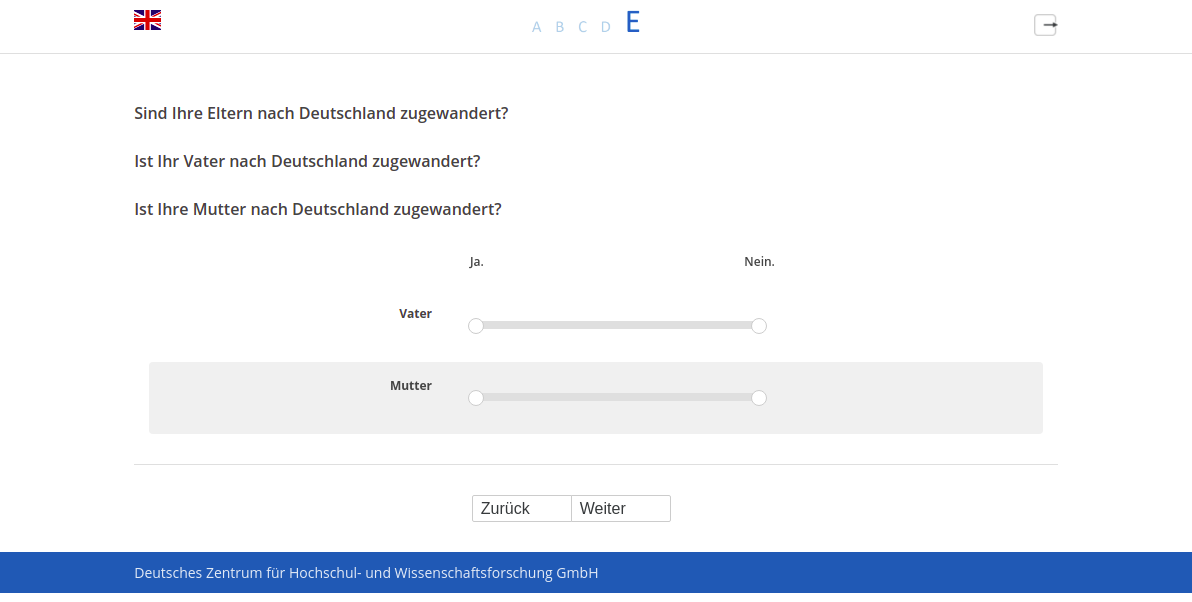Image resolution: width=1192 pixels, height=602 pixels.
Task: Open current survey section E
Action: (632, 23)
